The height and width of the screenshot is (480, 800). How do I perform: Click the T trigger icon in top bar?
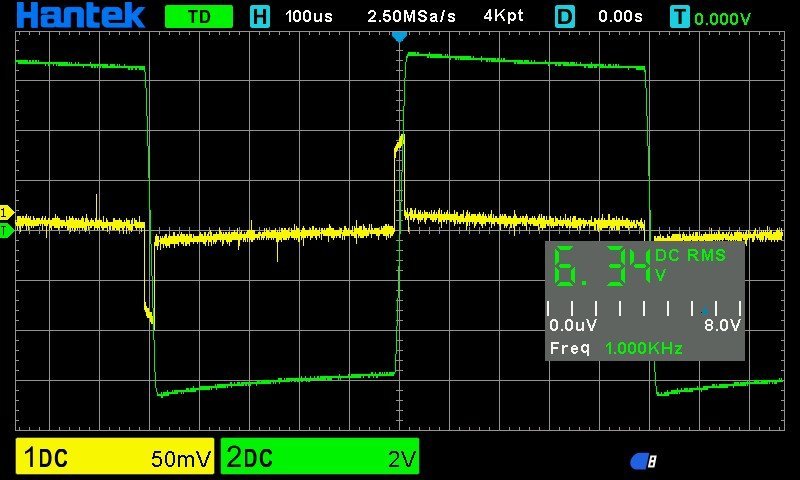pyautogui.click(x=680, y=17)
